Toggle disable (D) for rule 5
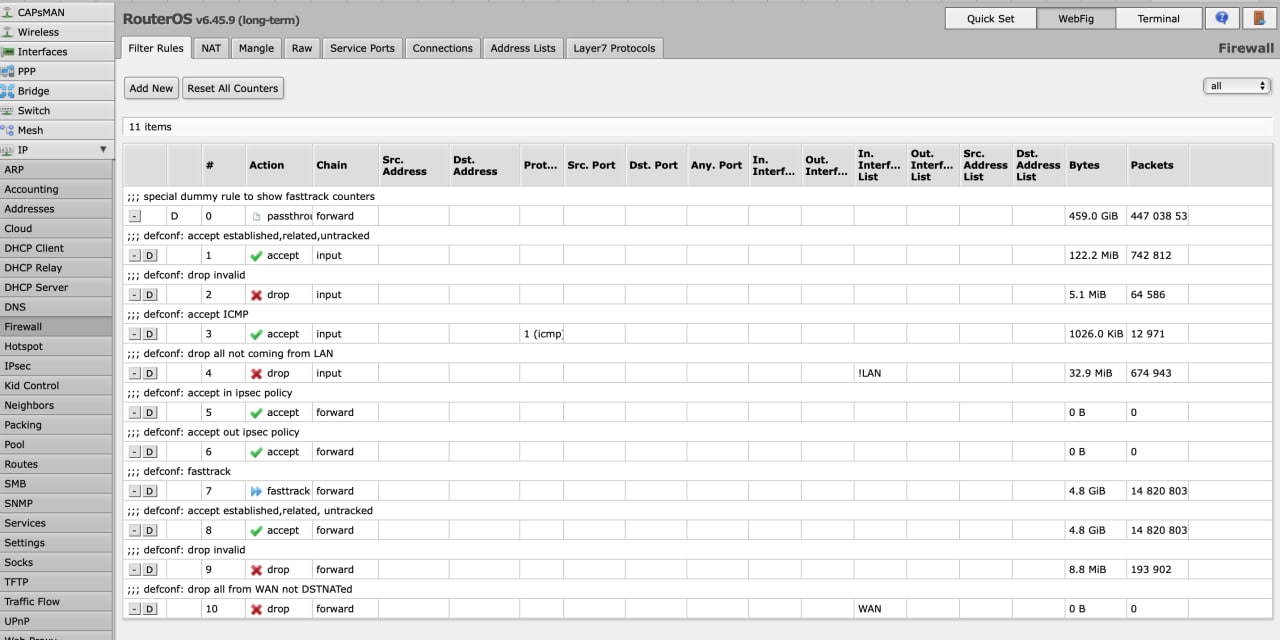 [x=150, y=413]
